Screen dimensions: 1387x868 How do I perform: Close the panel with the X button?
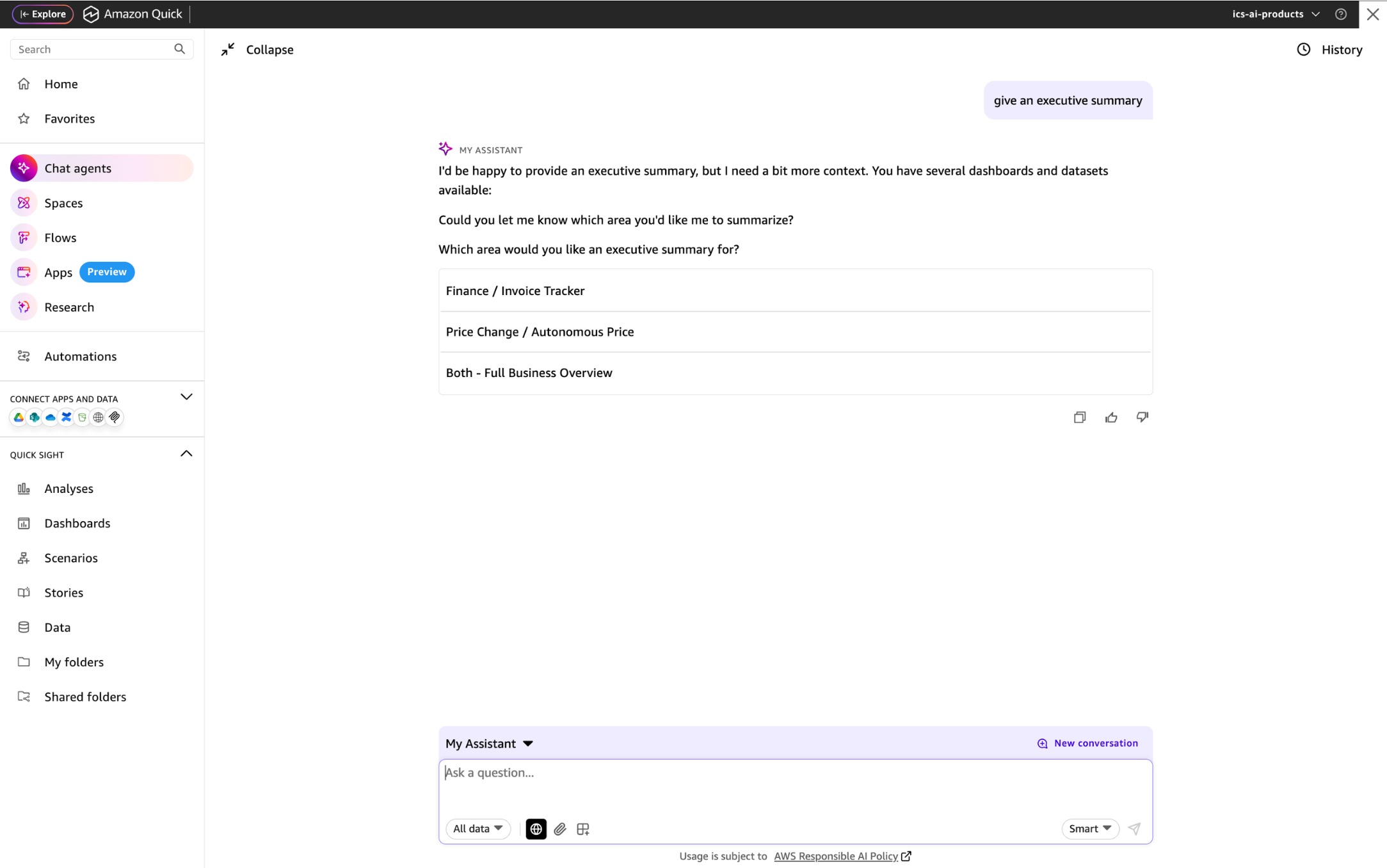click(1373, 14)
